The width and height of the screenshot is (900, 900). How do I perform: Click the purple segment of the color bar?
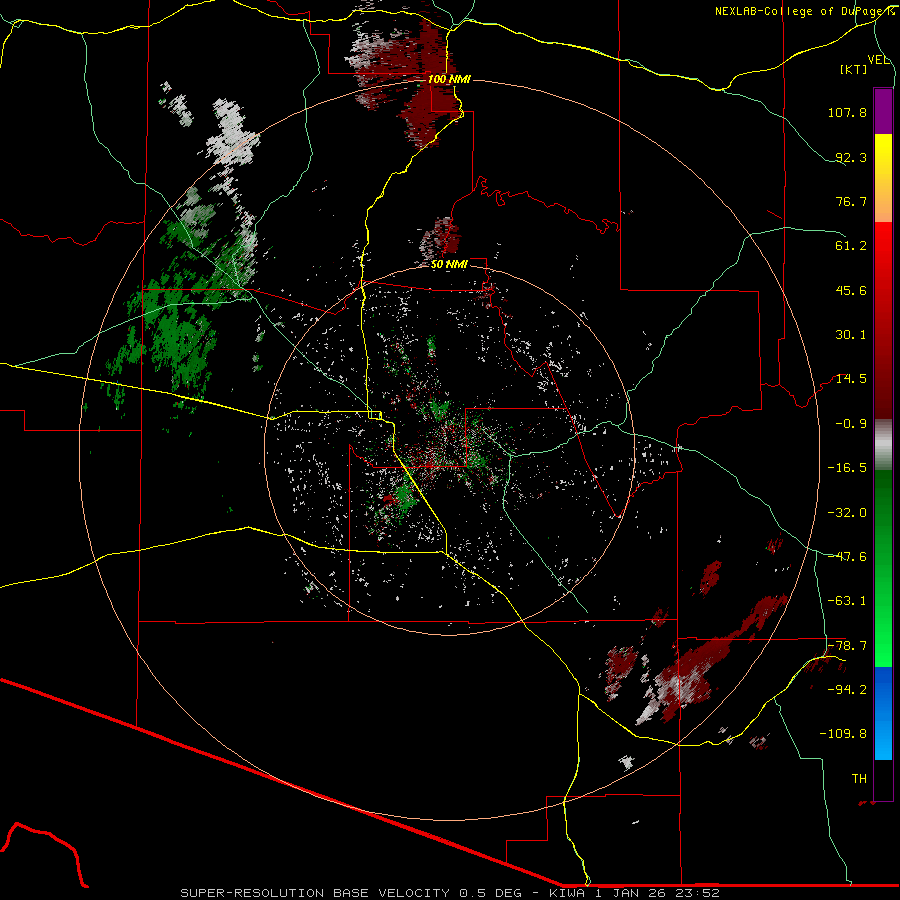[x=883, y=111]
